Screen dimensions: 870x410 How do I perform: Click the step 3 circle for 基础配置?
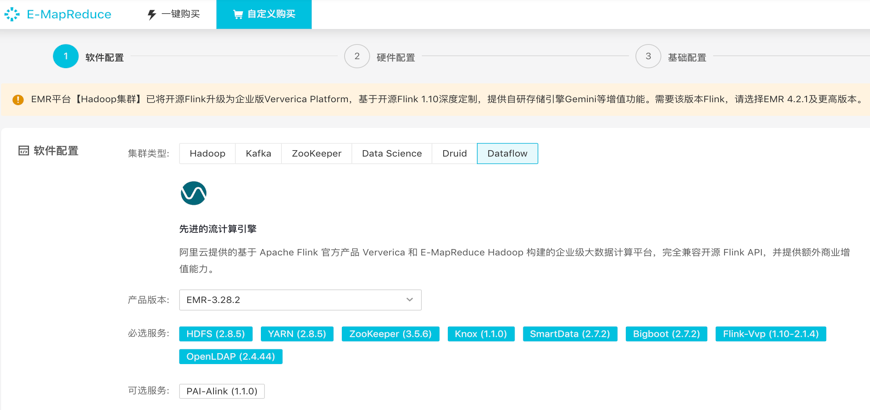648,57
